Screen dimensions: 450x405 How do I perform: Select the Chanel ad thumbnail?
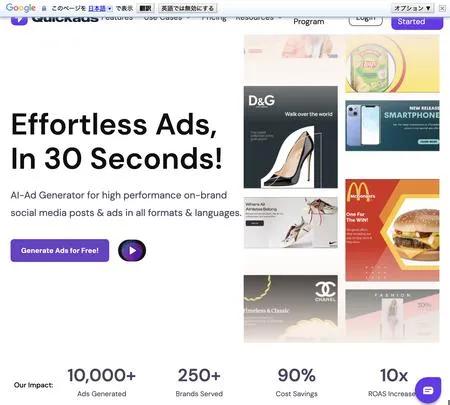291,309
